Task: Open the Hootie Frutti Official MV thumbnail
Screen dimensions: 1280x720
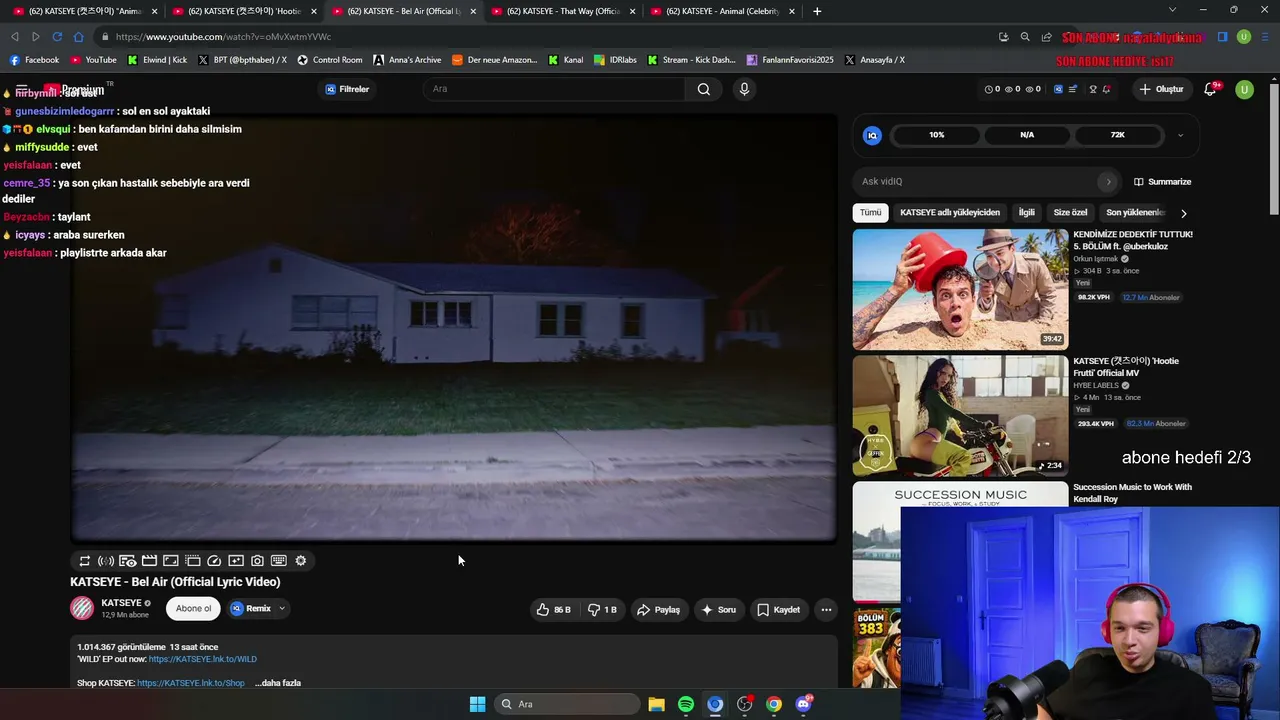Action: tap(960, 416)
